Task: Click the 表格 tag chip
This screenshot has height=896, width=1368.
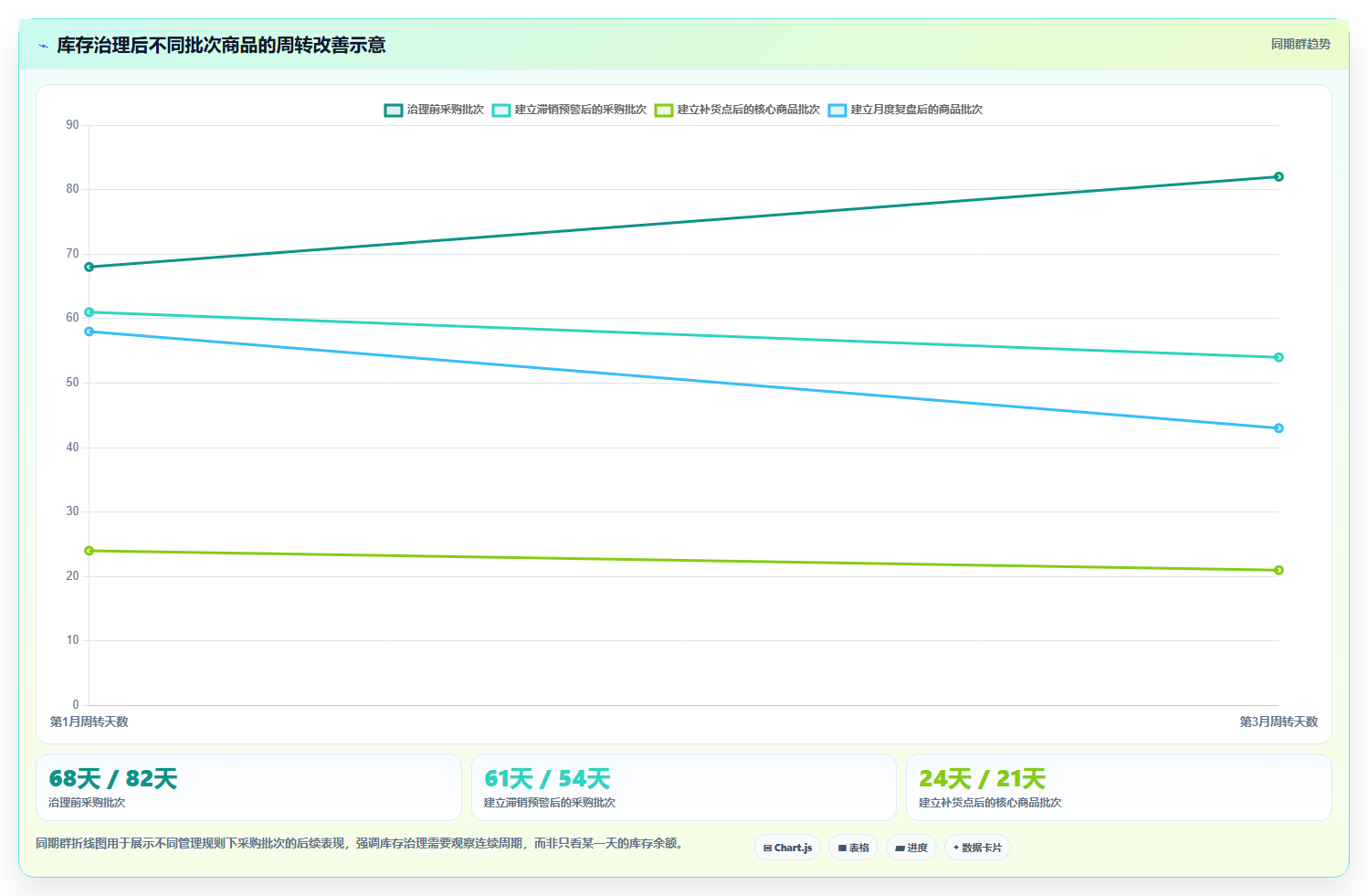Action: pyautogui.click(x=854, y=848)
